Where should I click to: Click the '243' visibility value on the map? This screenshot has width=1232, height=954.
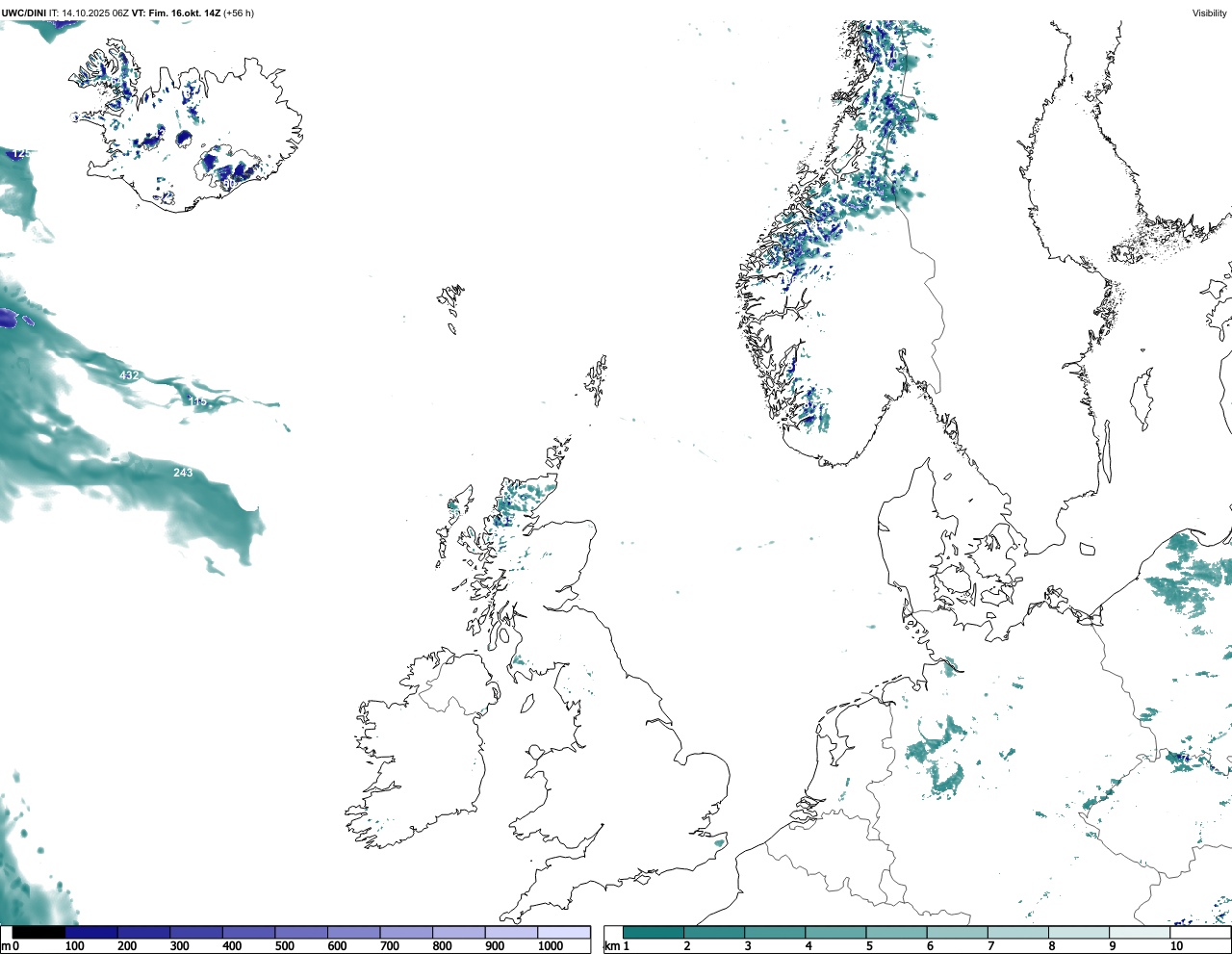pos(183,473)
